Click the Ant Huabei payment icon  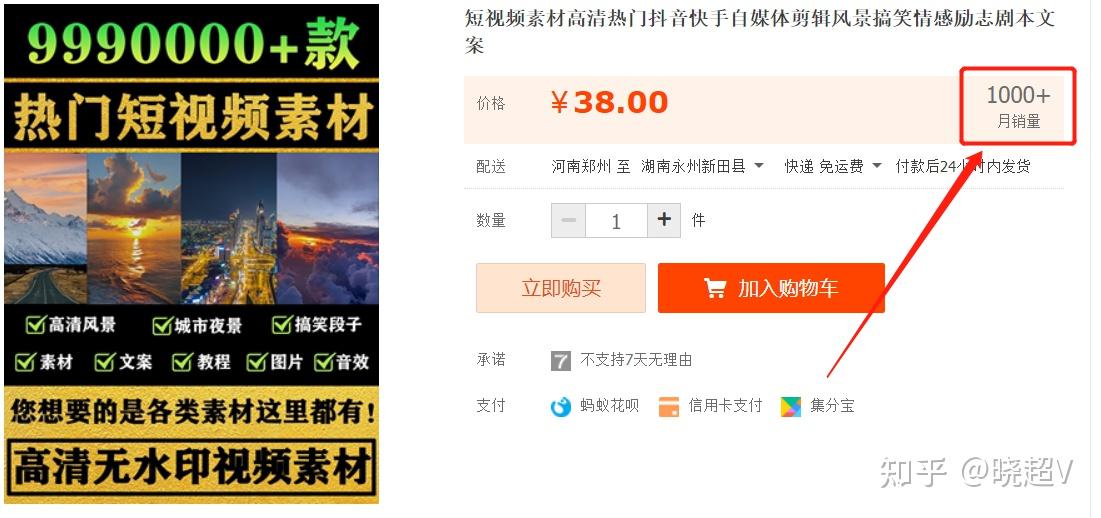[560, 406]
